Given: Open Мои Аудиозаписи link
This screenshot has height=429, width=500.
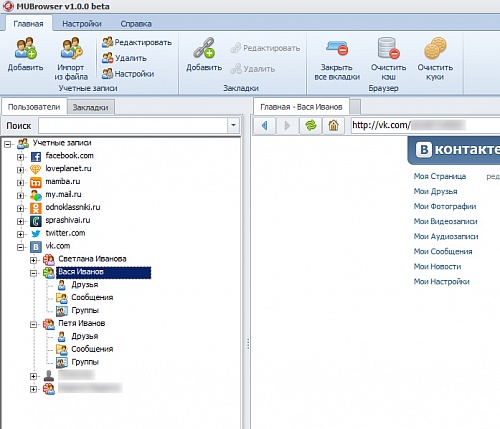Looking at the screenshot, I should (x=446, y=236).
